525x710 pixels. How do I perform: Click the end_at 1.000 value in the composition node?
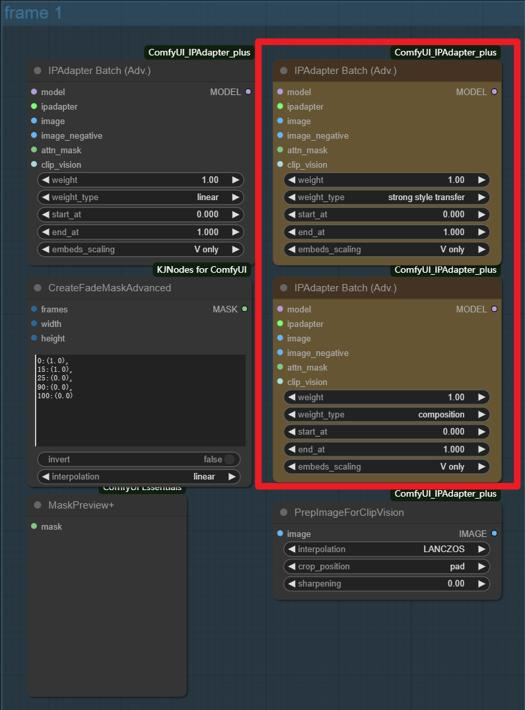453,449
